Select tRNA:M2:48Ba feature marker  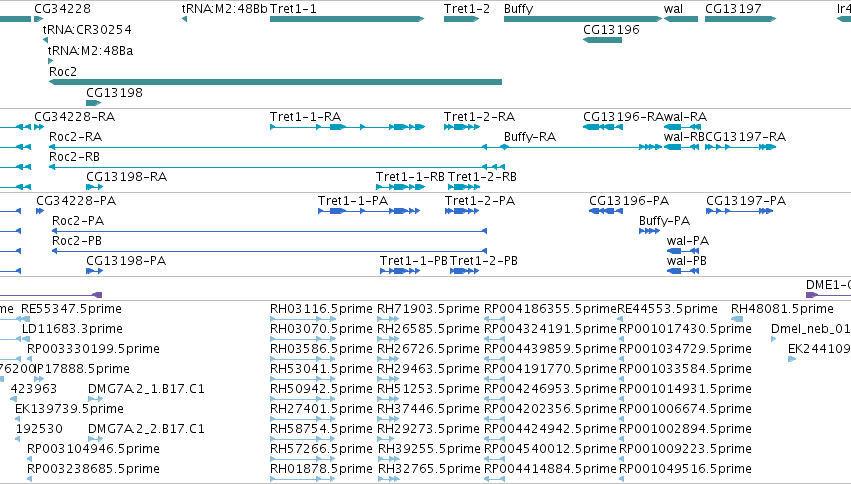click(x=50, y=61)
